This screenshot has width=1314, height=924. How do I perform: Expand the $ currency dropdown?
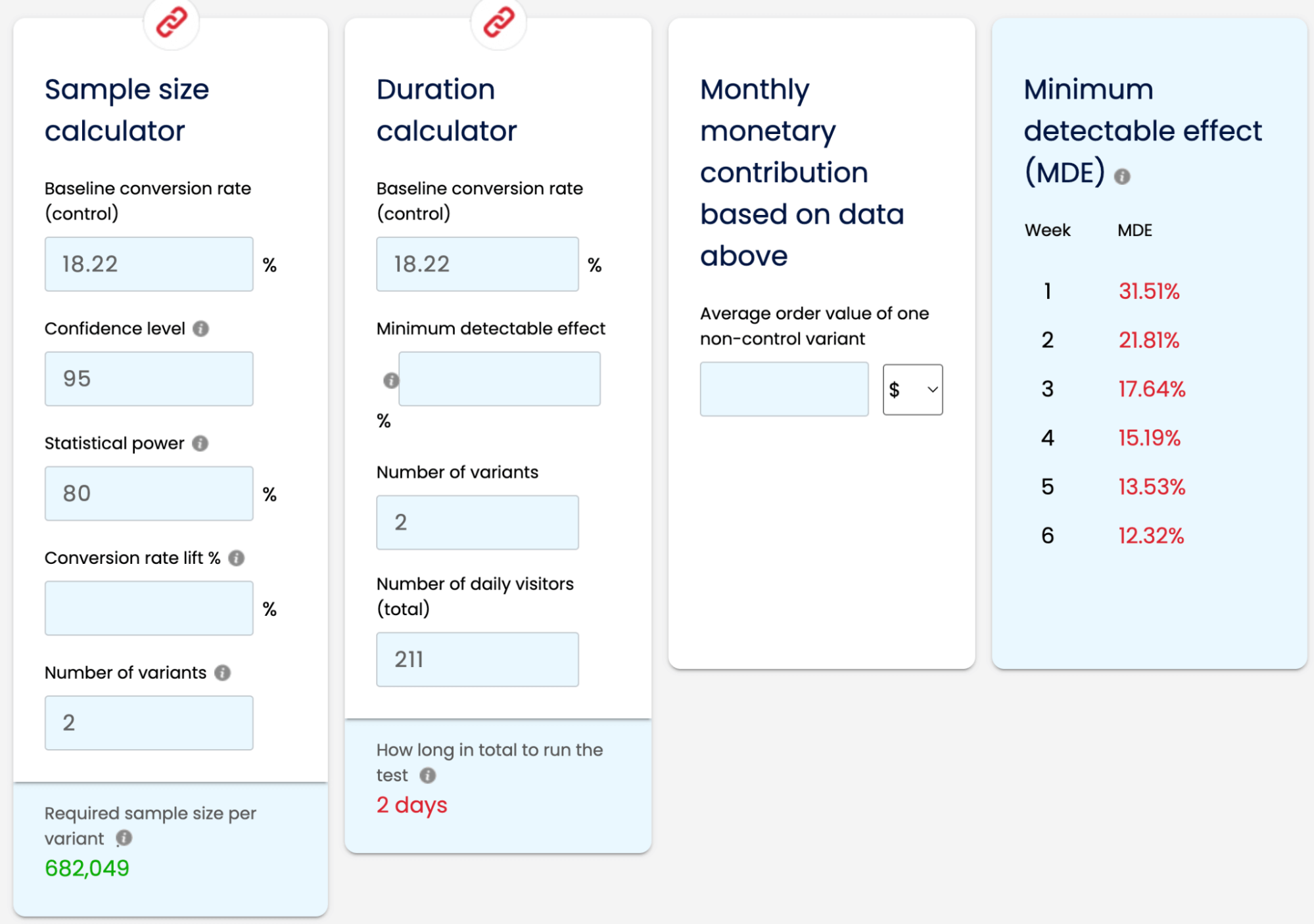(912, 390)
